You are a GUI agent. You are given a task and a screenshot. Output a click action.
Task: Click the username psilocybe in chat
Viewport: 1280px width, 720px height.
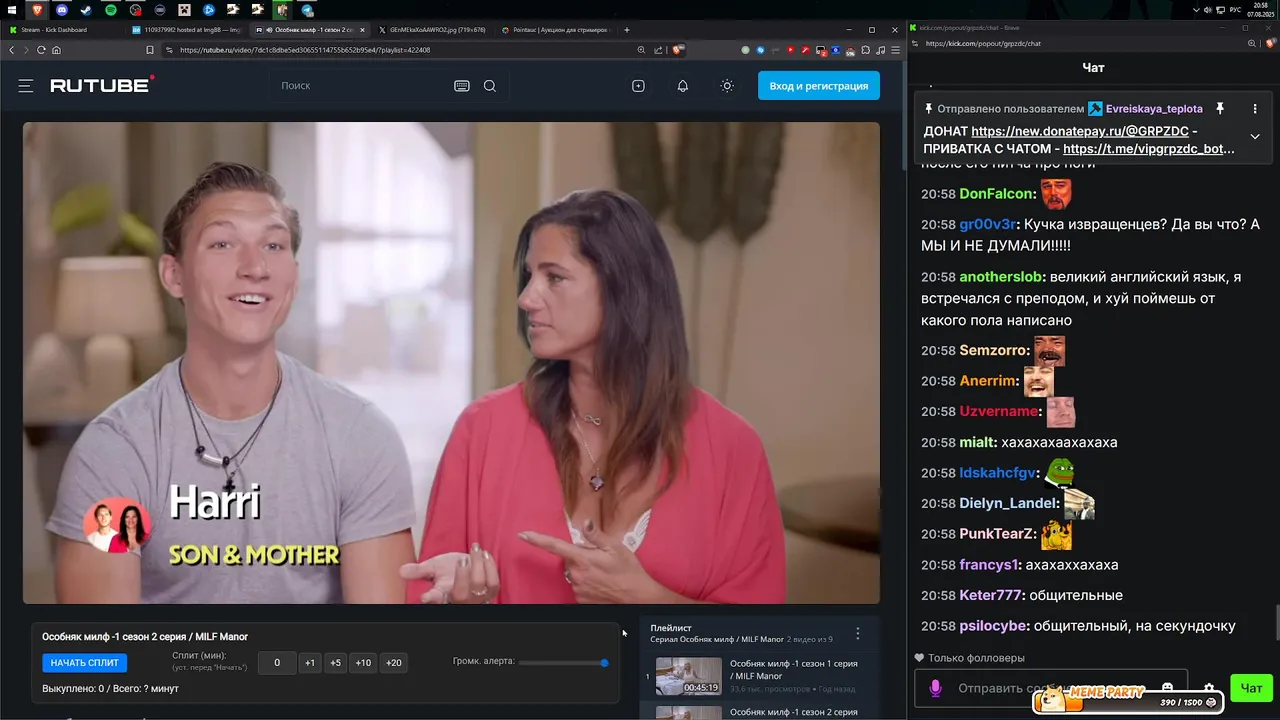coord(994,626)
